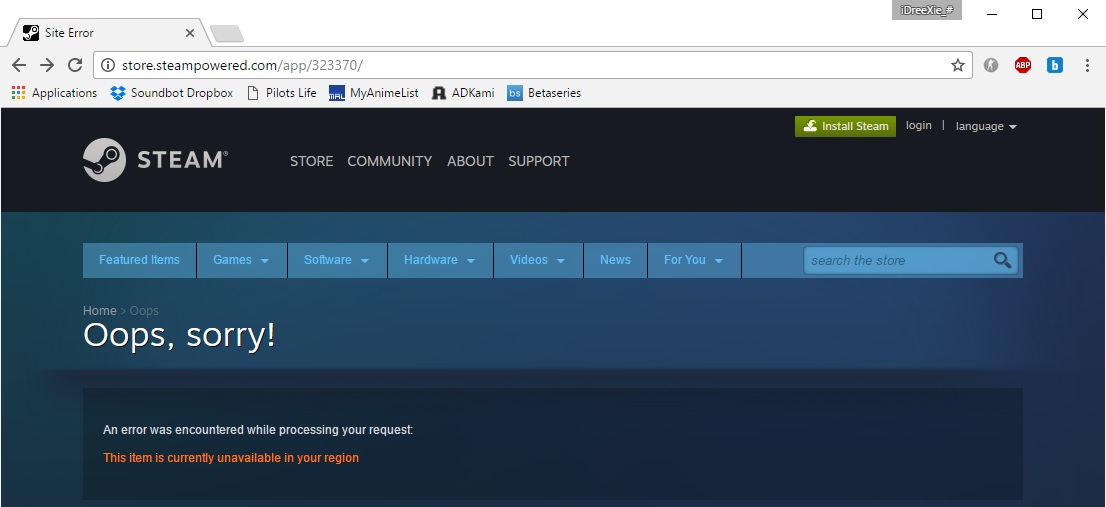Open the Pilots Life bookmark

pyautogui.click(x=281, y=92)
